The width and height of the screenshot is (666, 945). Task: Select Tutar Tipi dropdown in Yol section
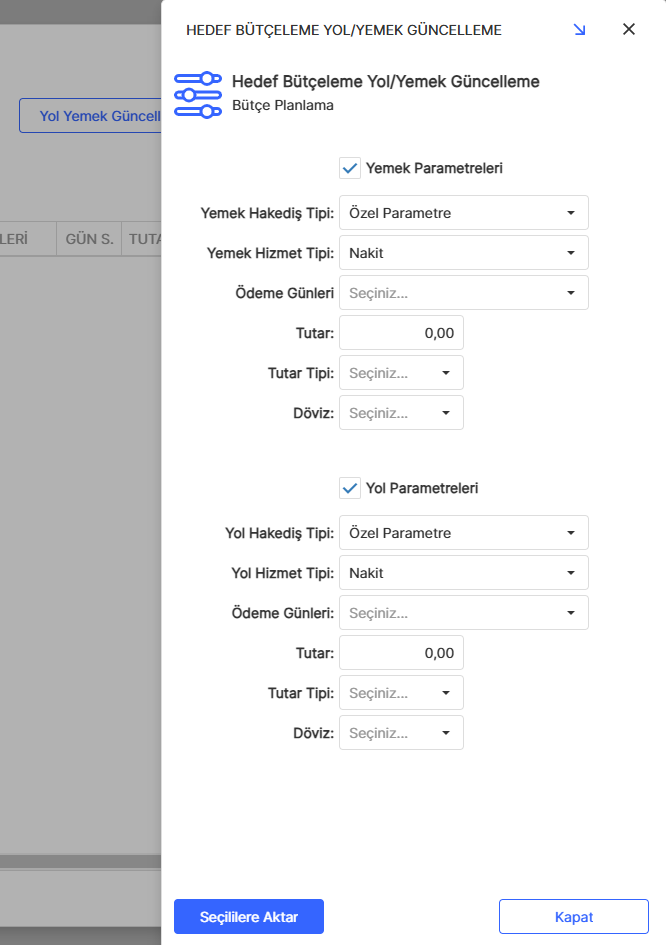(x=402, y=693)
